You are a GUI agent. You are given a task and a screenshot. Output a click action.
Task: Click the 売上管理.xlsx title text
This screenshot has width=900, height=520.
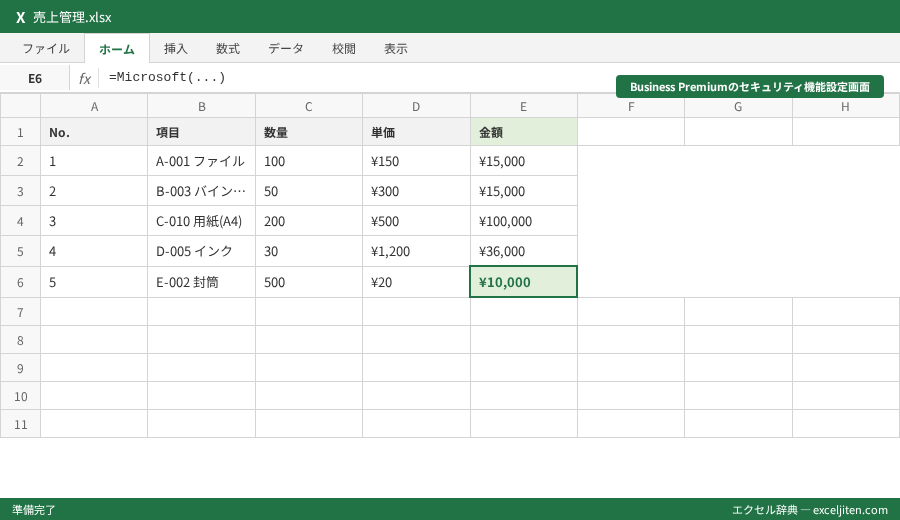72,17
